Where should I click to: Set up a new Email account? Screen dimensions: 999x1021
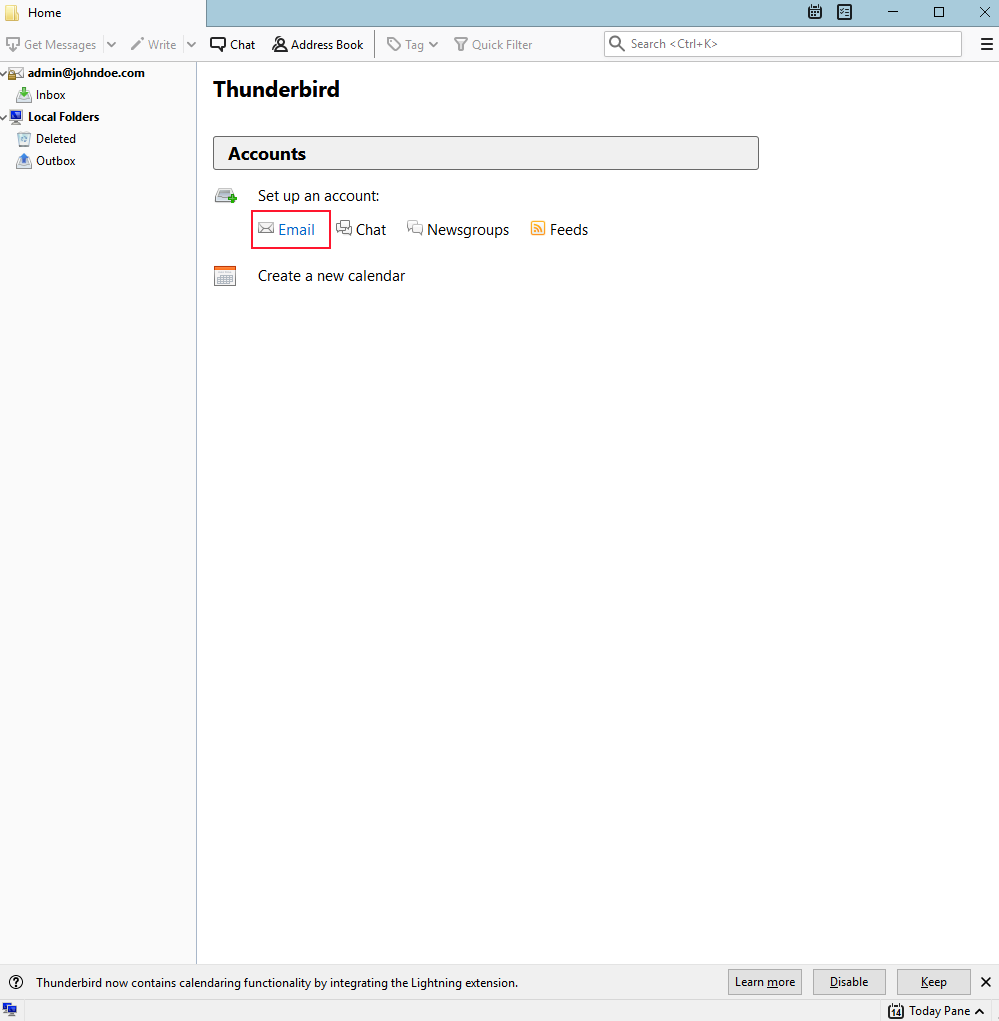click(x=296, y=230)
